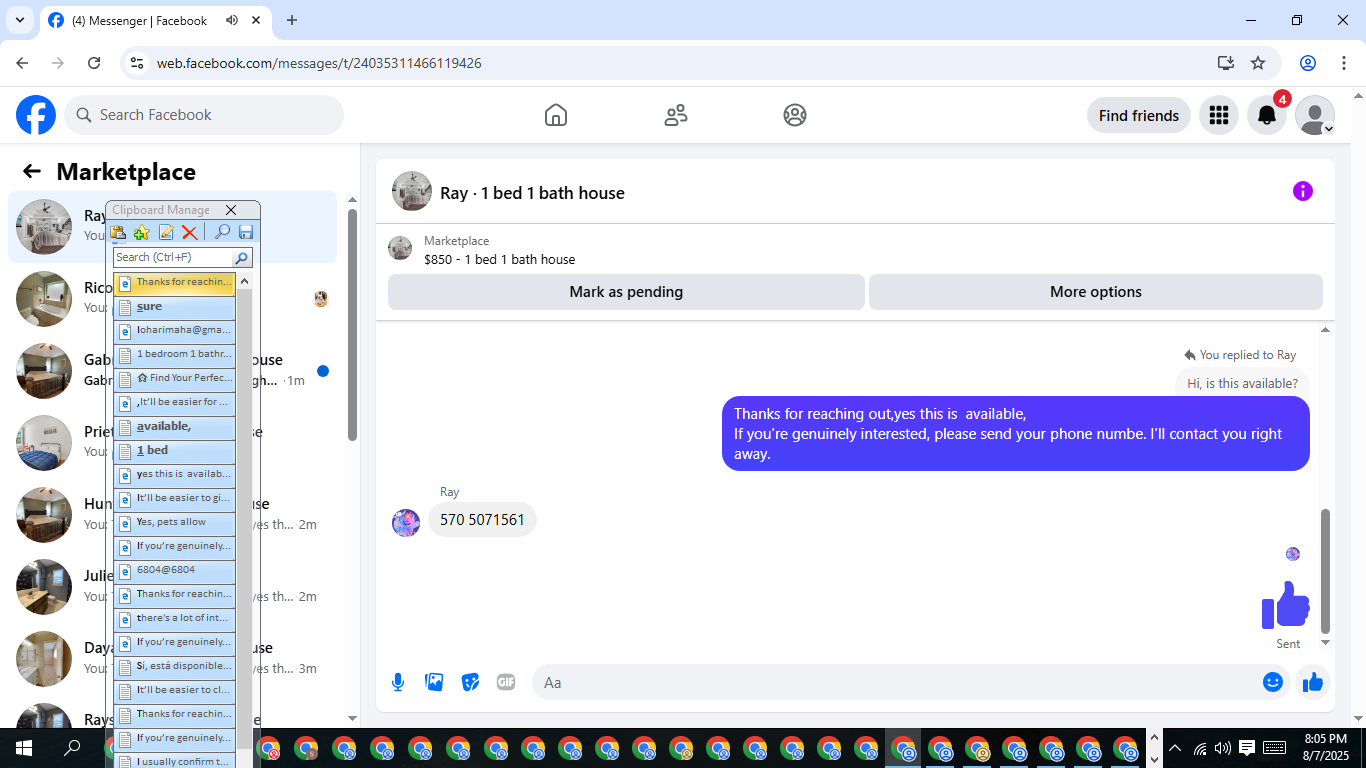Screen dimensions: 1366x768
Task: Bookmark this page with the star icon
Action: point(1258,63)
